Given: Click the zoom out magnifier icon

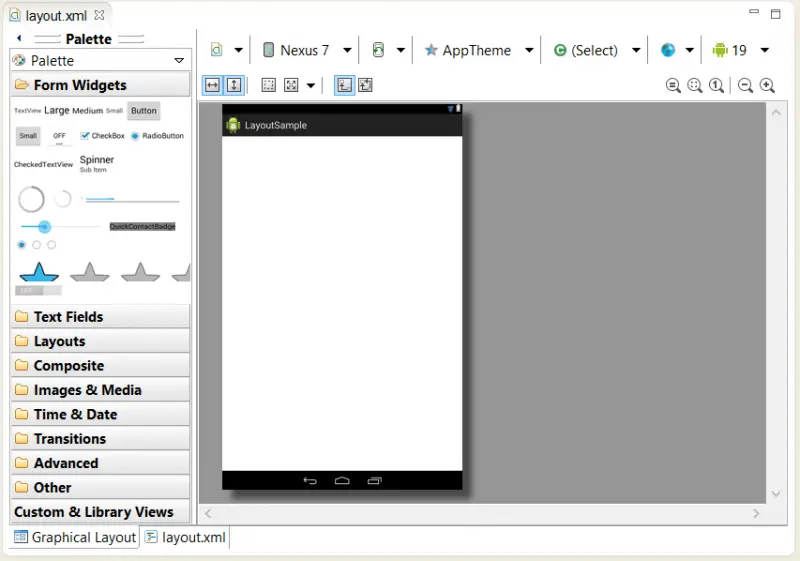Looking at the screenshot, I should [745, 86].
